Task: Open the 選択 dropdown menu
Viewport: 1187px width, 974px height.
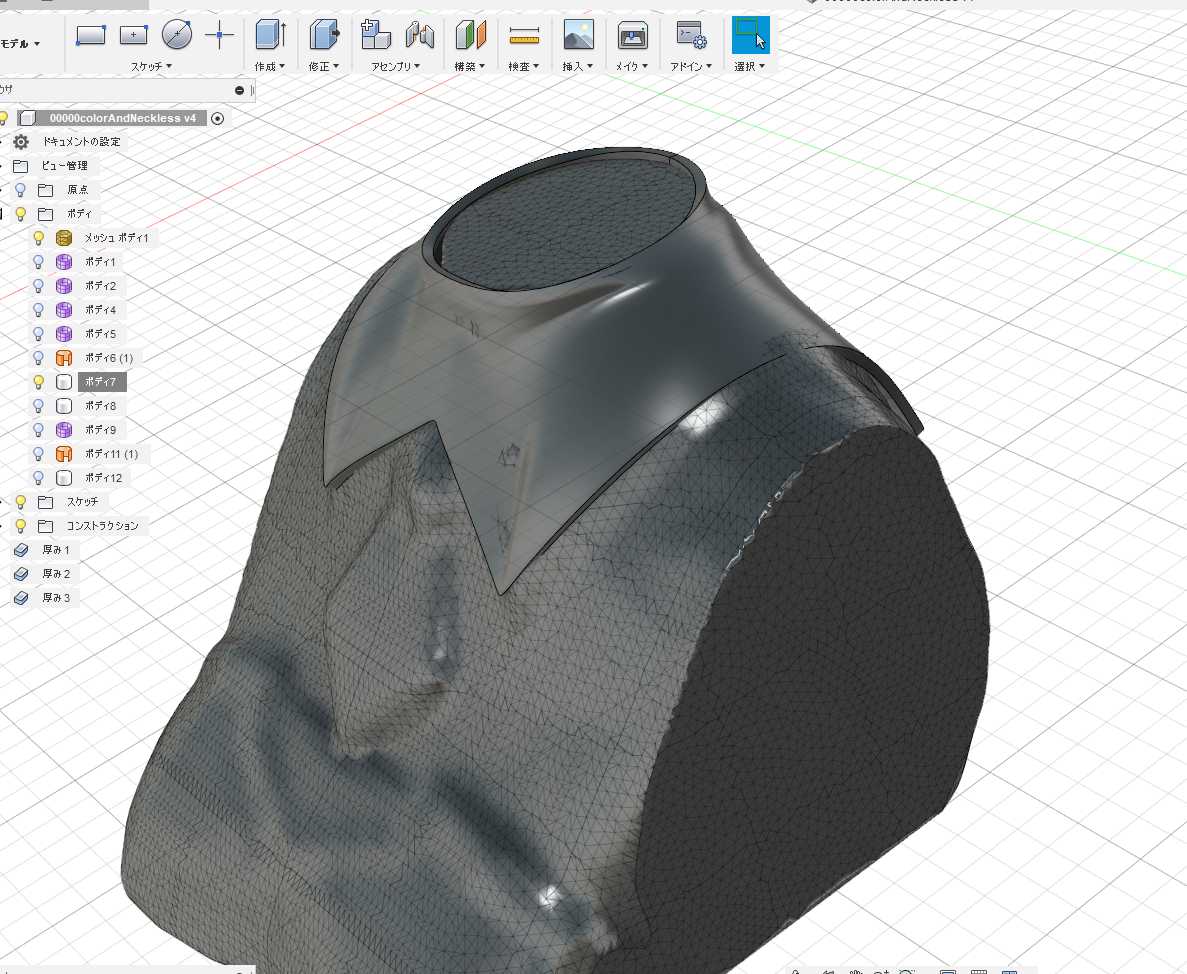Action: (x=749, y=67)
